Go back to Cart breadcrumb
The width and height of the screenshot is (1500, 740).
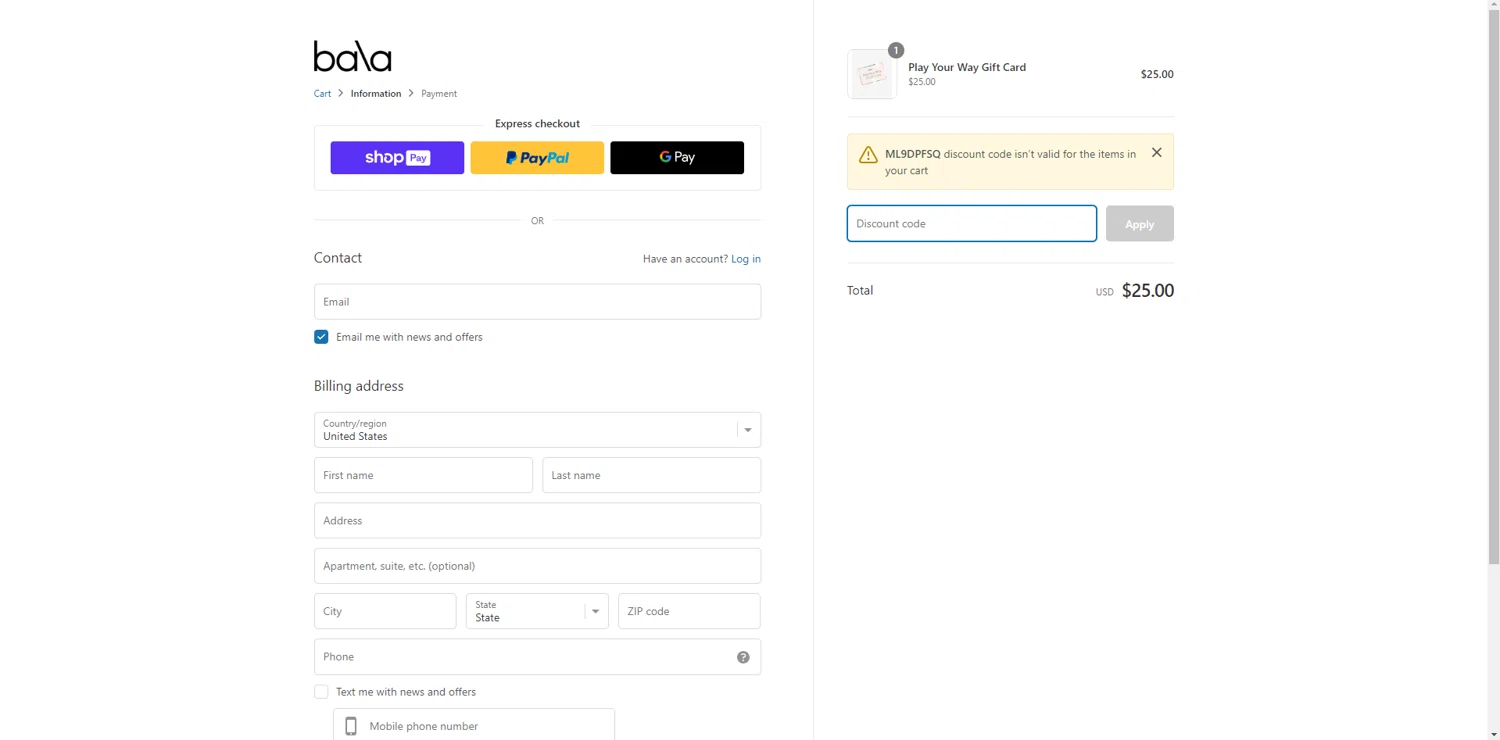click(x=322, y=94)
